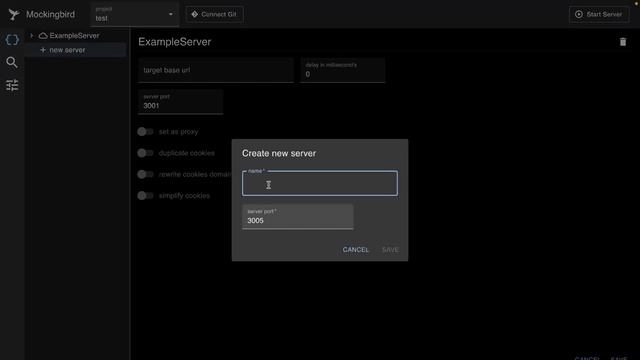The width and height of the screenshot is (640, 360).
Task: Open the mocks braces sidebar icon
Action: 12,40
